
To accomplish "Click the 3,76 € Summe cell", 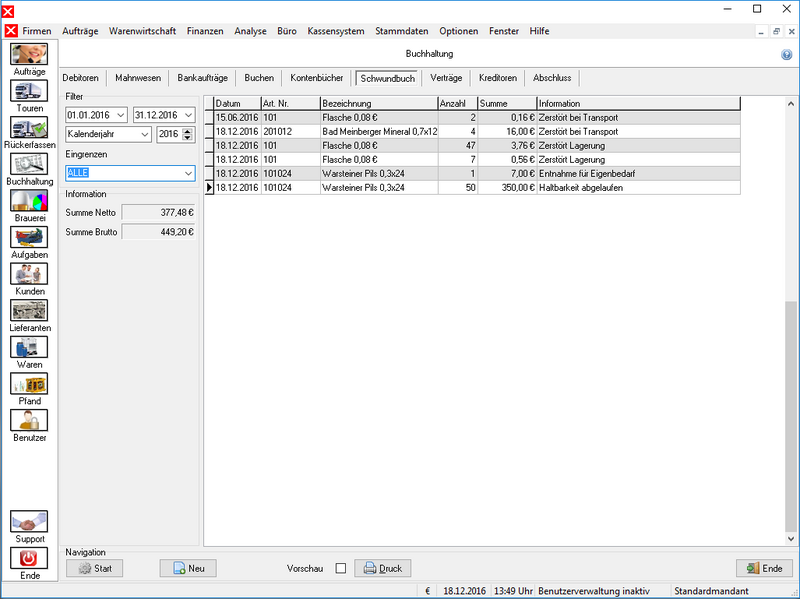I will click(x=507, y=146).
